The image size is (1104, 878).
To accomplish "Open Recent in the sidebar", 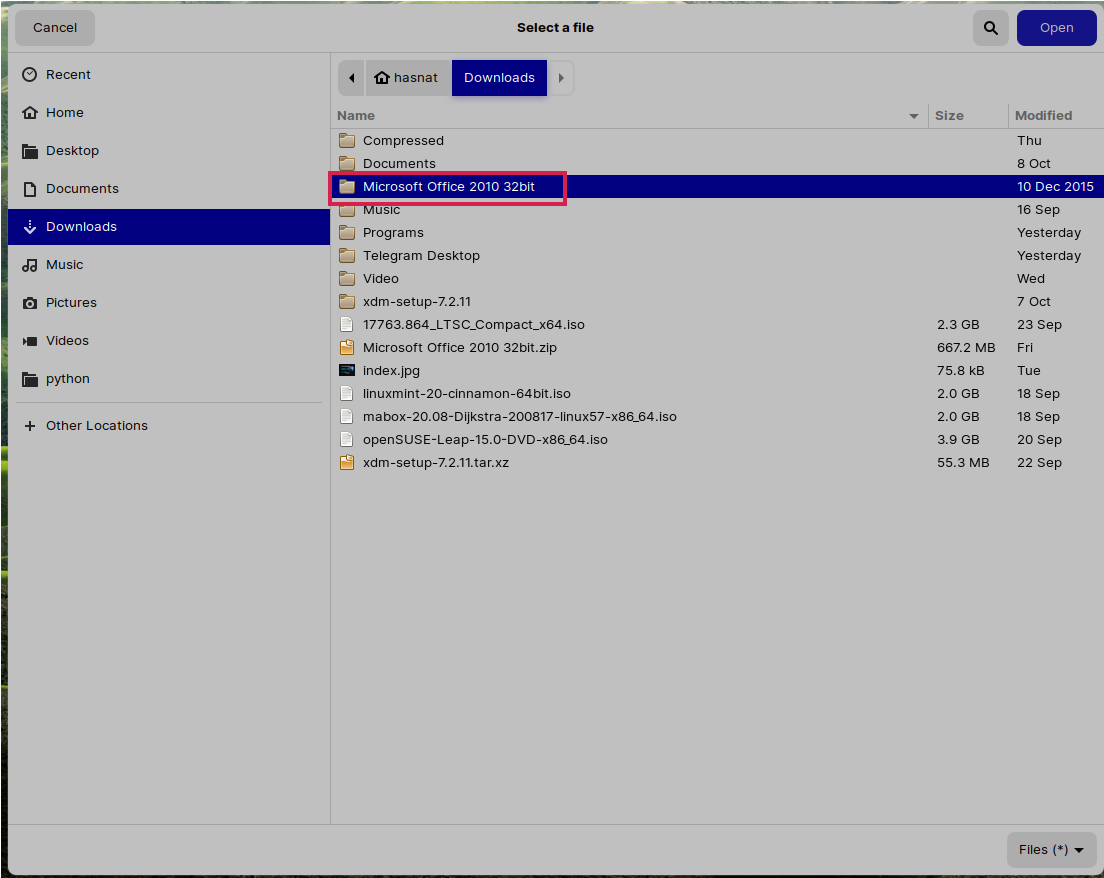I will [x=68, y=75].
